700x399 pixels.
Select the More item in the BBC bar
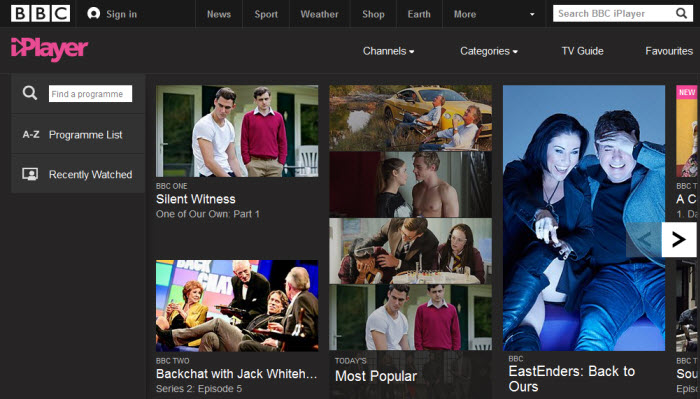coord(465,14)
